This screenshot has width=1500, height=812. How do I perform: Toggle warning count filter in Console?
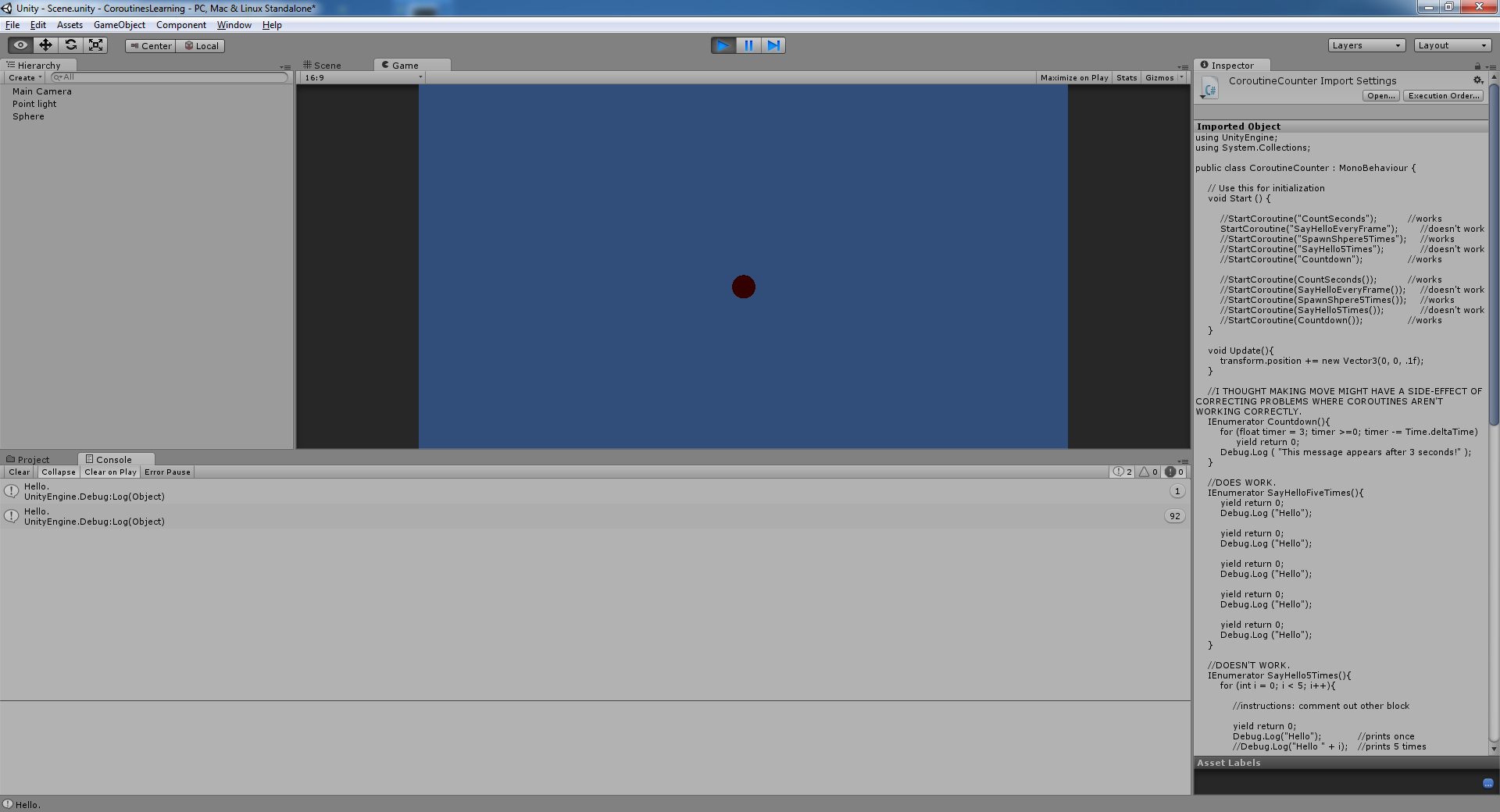[x=1148, y=472]
